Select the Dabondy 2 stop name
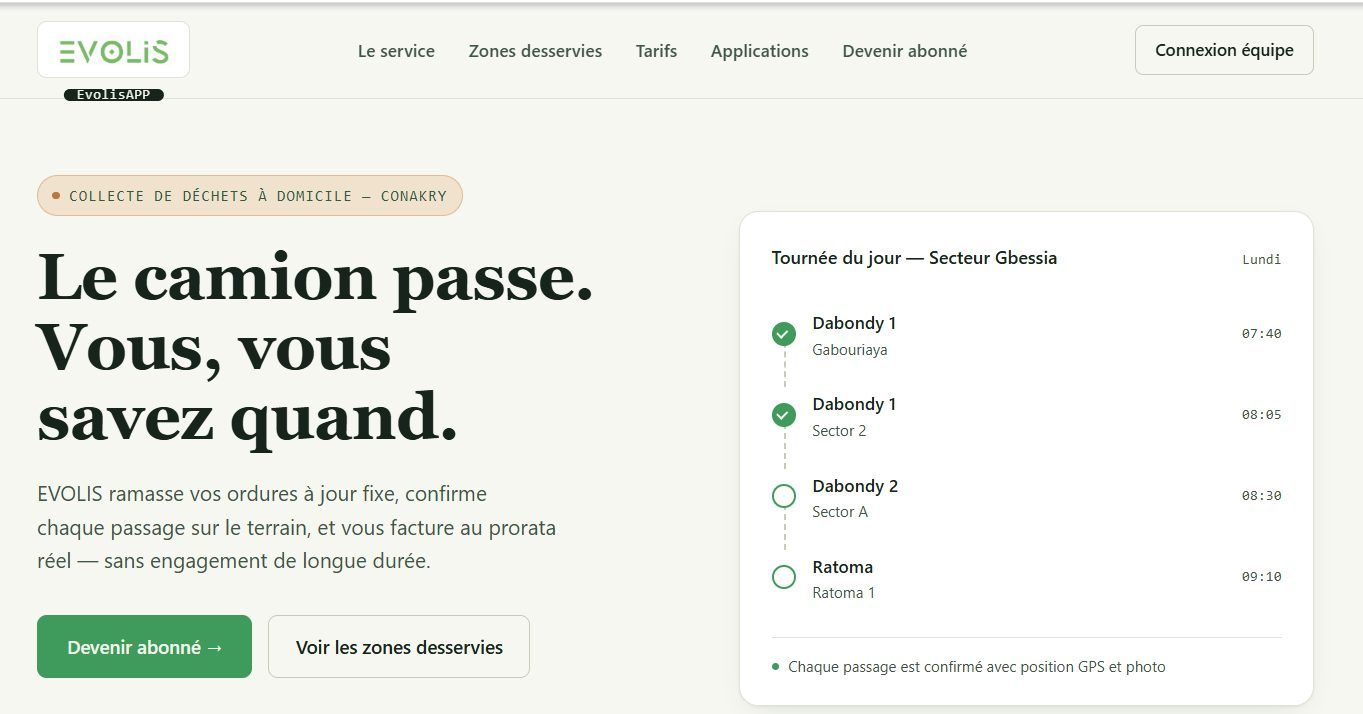Image resolution: width=1363 pixels, height=714 pixels. 855,486
